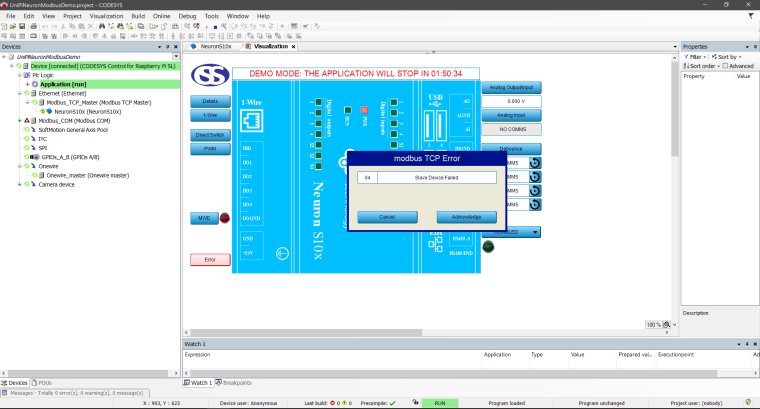The image size is (760, 409).
Task: Click the first debounce reset arrow icon
Action: click(535, 163)
